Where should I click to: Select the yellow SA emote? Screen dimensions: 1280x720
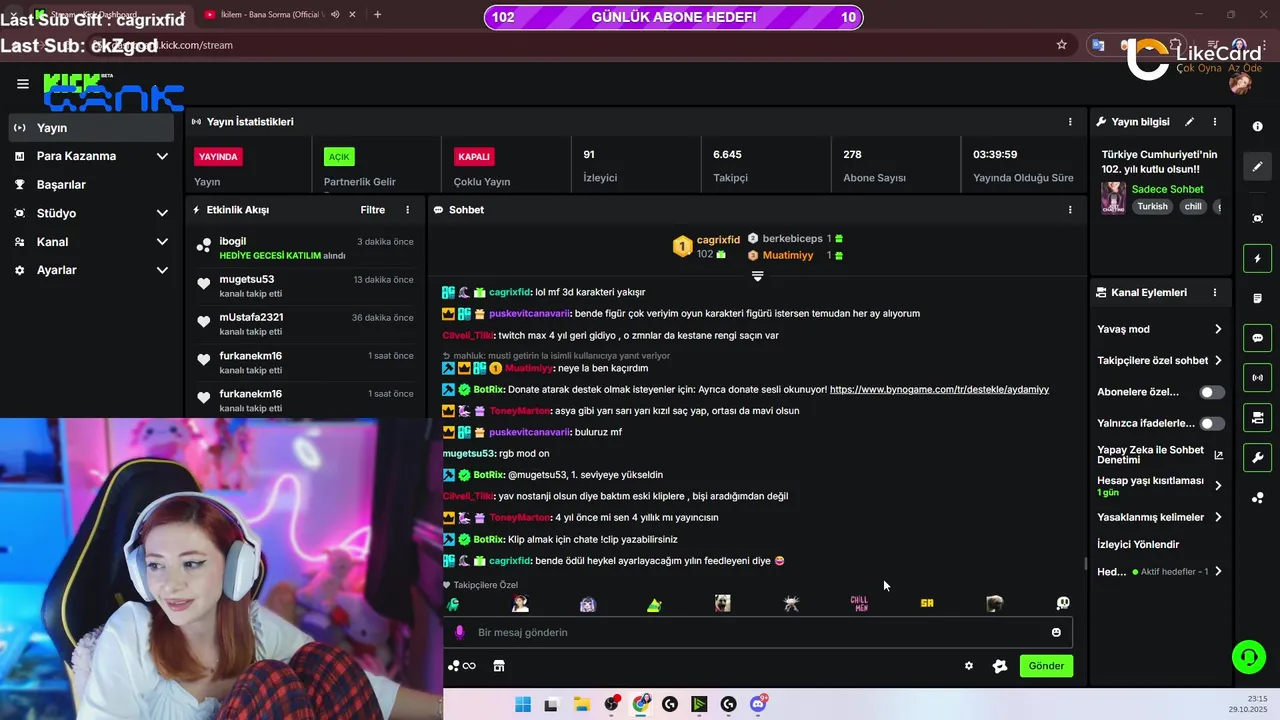click(x=927, y=604)
